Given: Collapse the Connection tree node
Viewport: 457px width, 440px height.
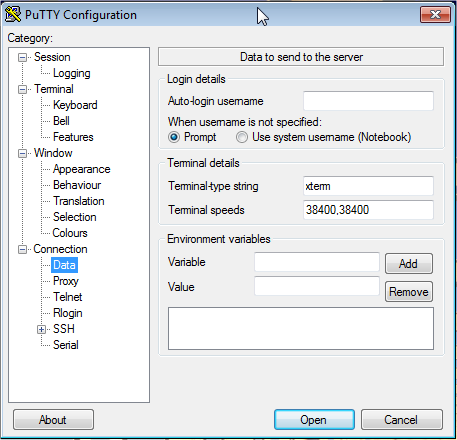Looking at the screenshot, I should [22, 249].
